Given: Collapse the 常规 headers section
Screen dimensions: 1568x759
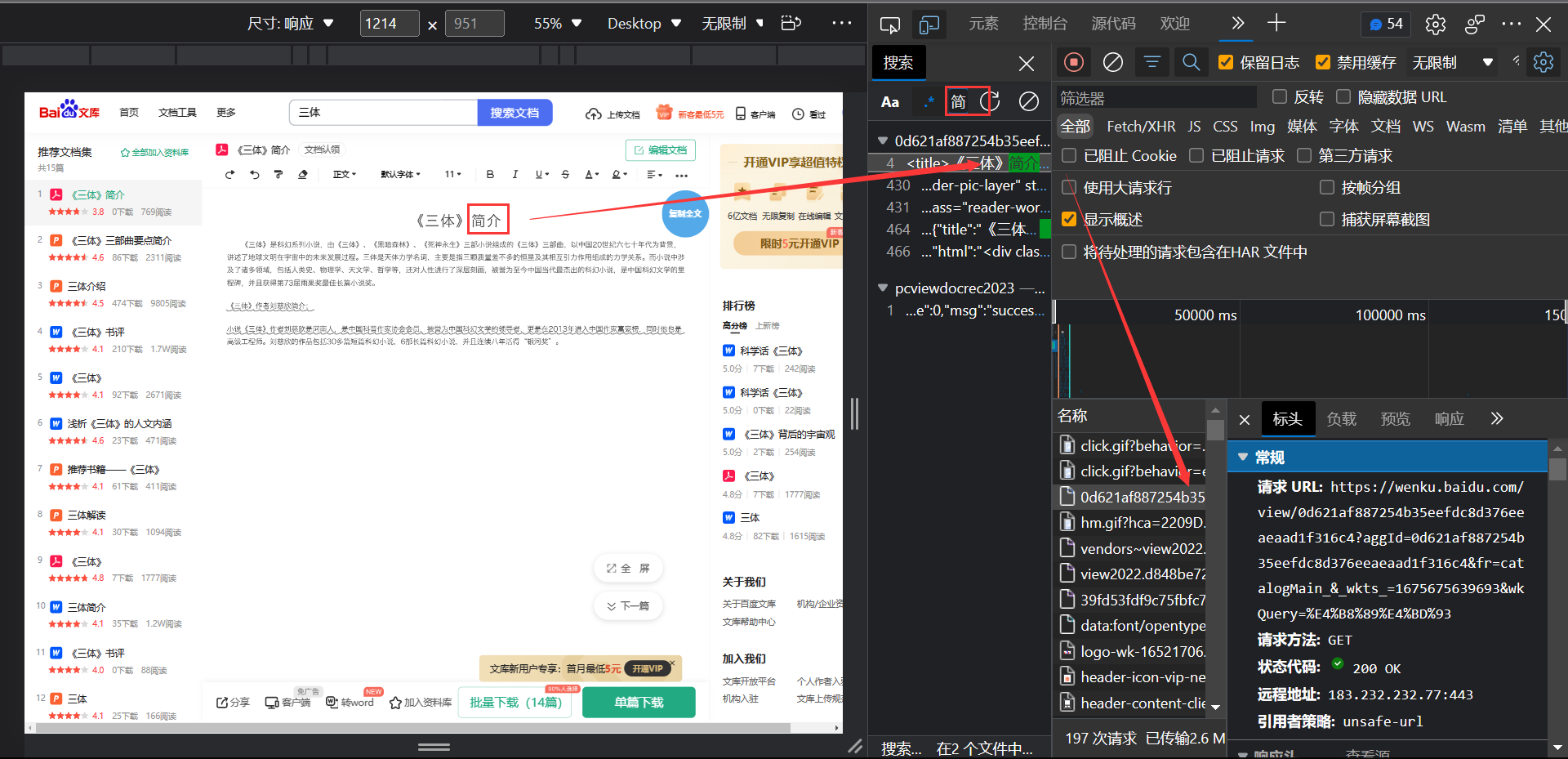Looking at the screenshot, I should (1243, 457).
